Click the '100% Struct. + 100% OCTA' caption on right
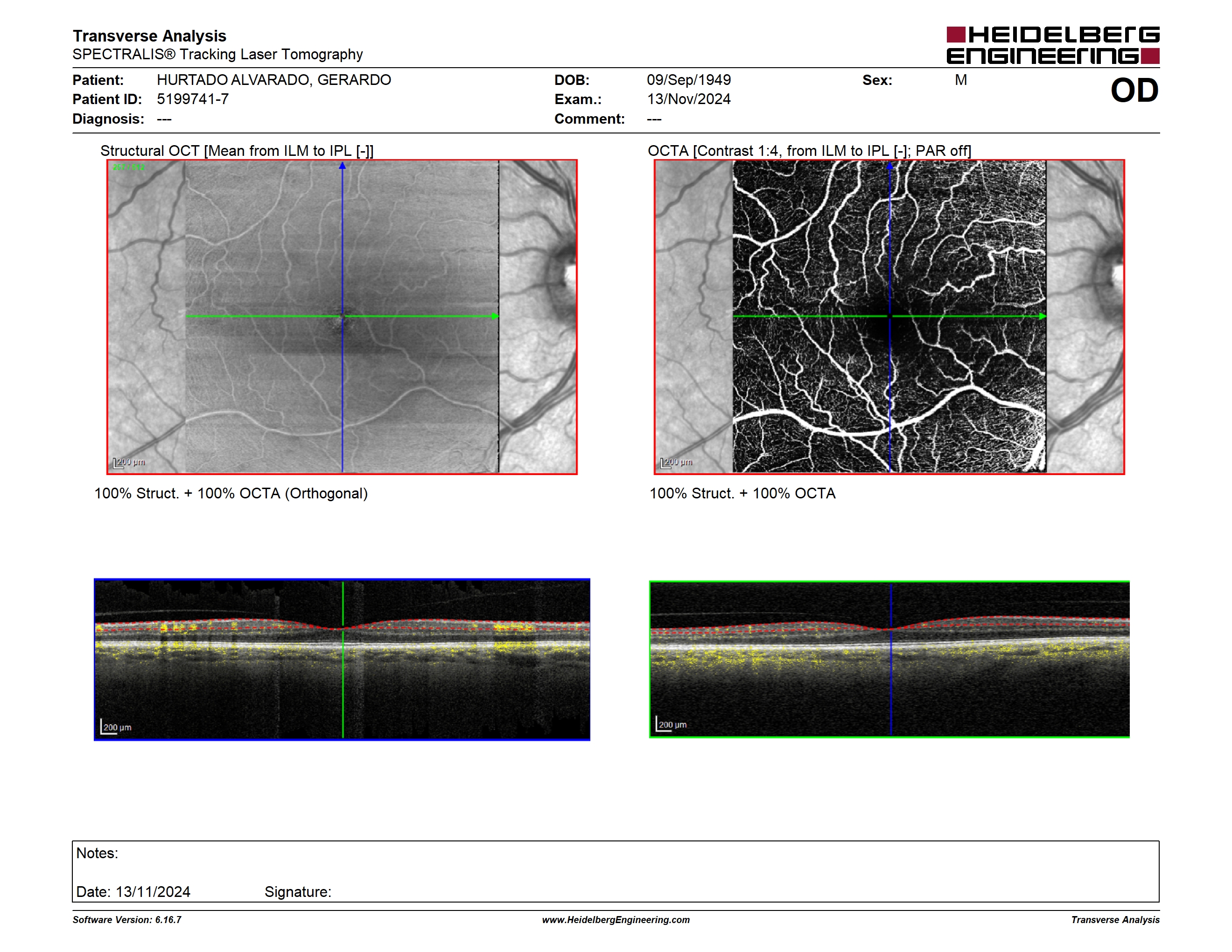Screen dimensions: 1232x952 [742, 493]
